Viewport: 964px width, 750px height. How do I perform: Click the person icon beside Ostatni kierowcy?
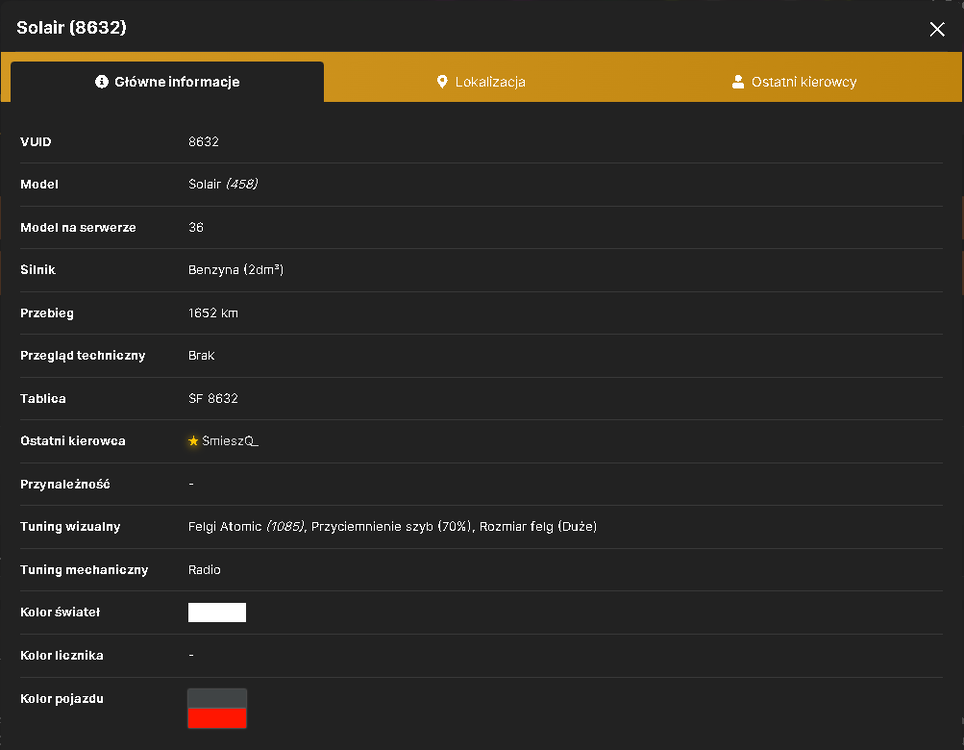point(738,82)
